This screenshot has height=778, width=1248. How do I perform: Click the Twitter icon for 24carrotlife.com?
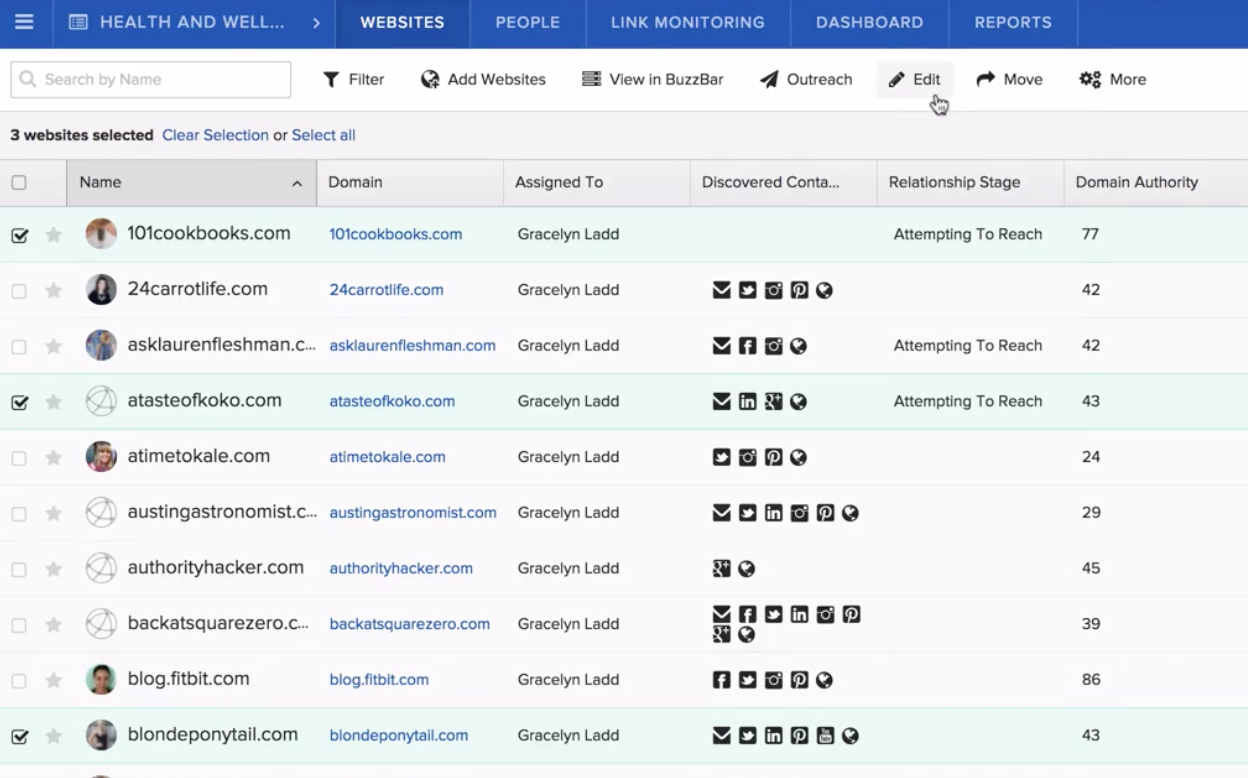(747, 290)
